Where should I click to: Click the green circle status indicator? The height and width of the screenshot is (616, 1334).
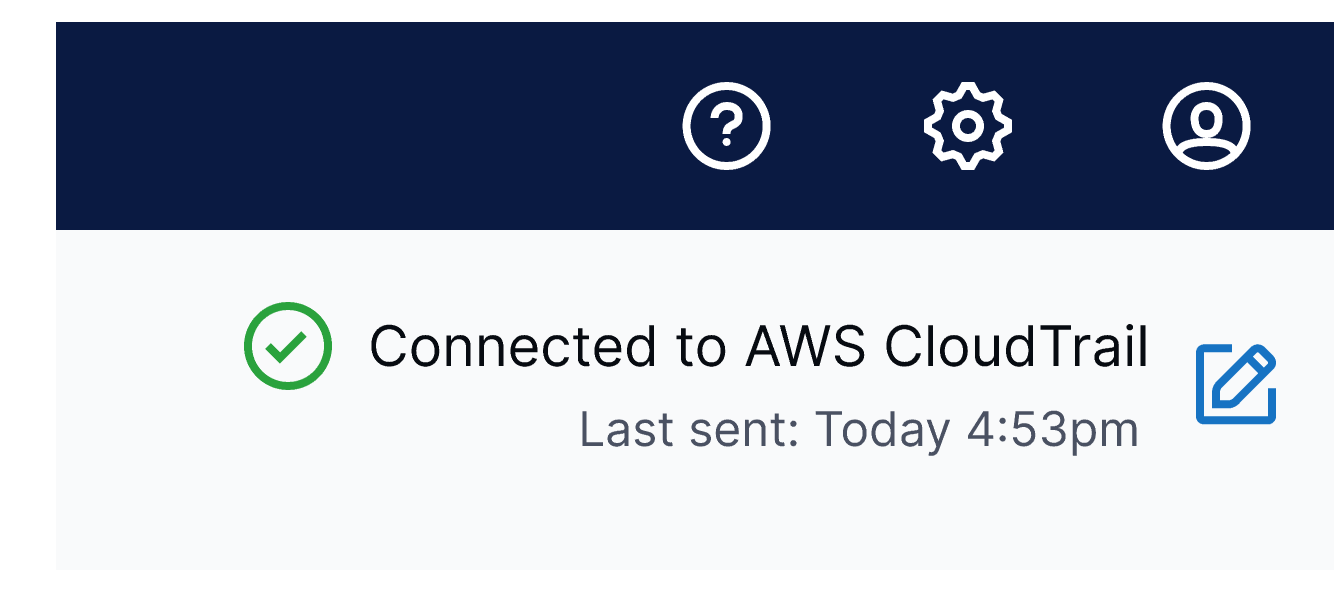[288, 345]
